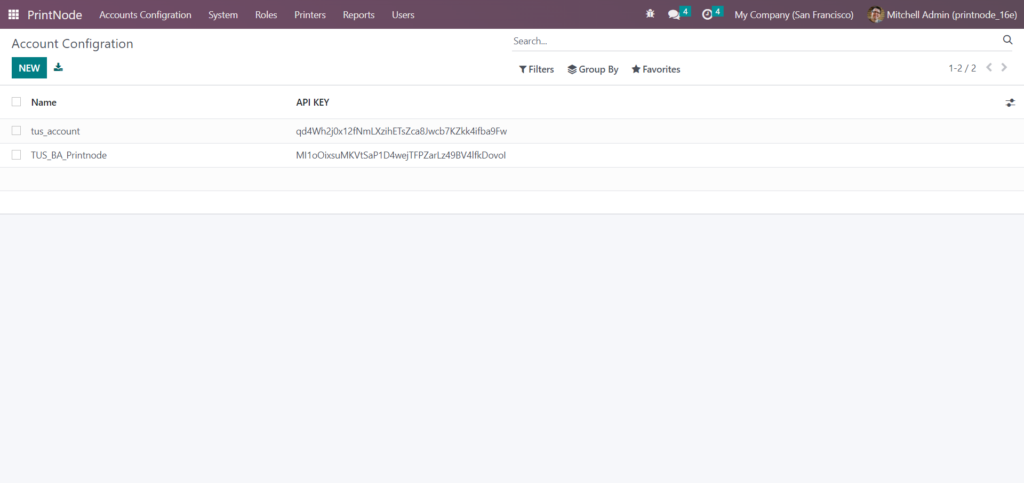Go to next page arrow
This screenshot has width=1024, height=483.
coord(1004,67)
